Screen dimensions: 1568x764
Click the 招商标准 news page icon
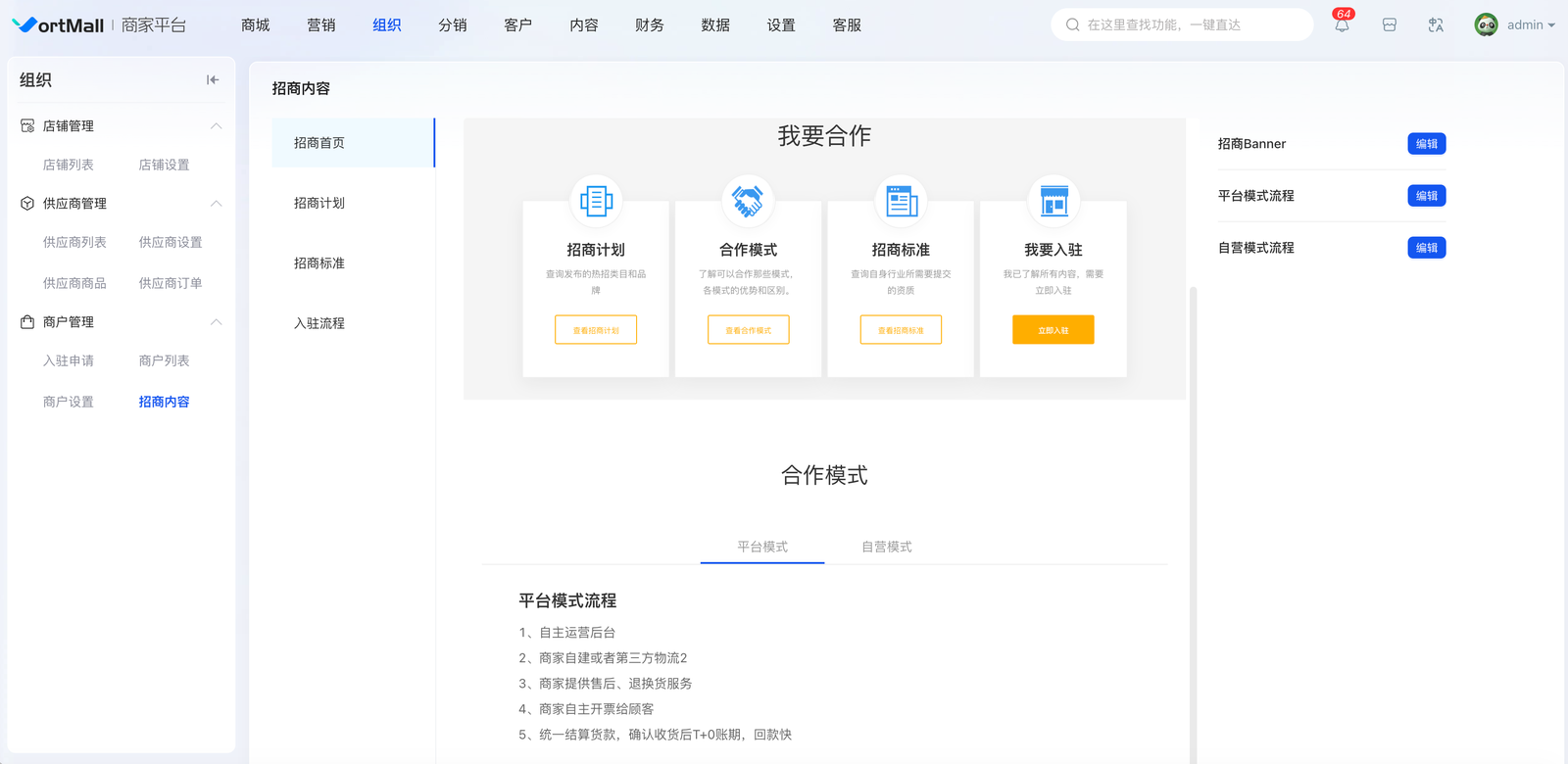pyautogui.click(x=901, y=201)
